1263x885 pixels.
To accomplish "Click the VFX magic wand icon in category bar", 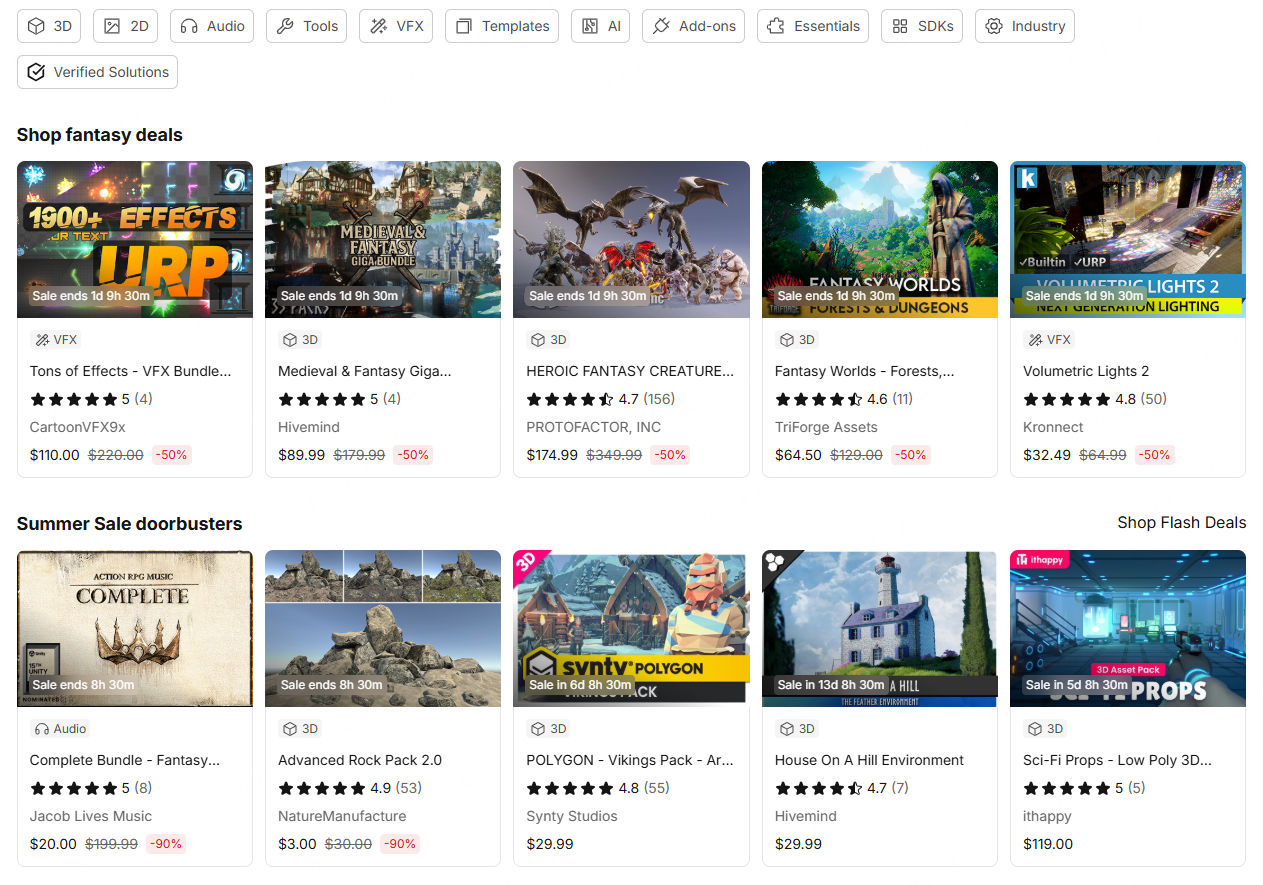I will pyautogui.click(x=379, y=26).
